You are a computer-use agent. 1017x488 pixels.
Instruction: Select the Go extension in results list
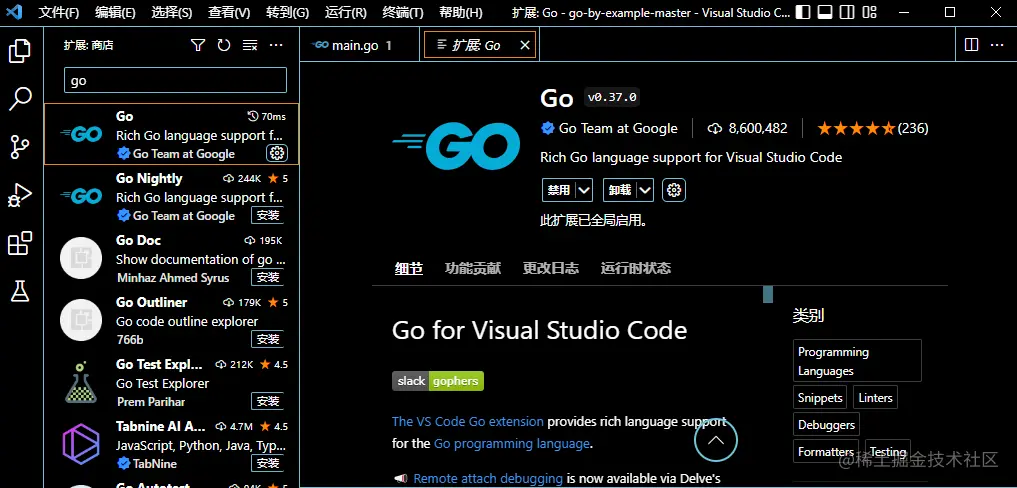tap(172, 134)
